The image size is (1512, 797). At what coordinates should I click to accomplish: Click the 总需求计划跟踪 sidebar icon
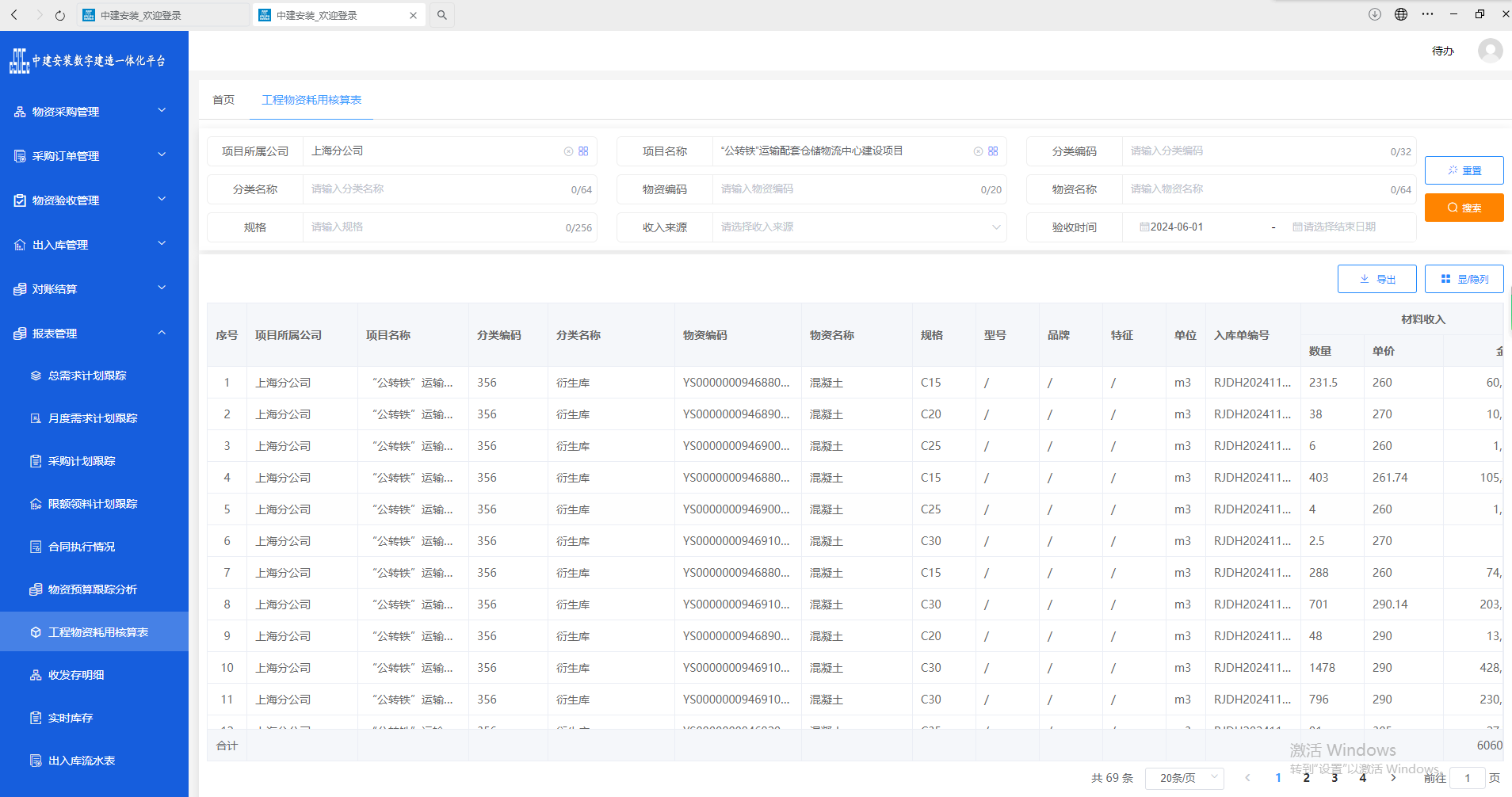tap(36, 376)
